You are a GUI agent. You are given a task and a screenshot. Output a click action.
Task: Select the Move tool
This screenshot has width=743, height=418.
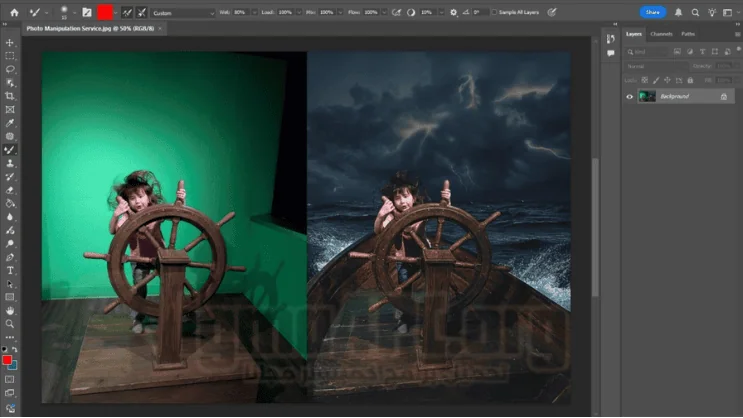(10, 43)
